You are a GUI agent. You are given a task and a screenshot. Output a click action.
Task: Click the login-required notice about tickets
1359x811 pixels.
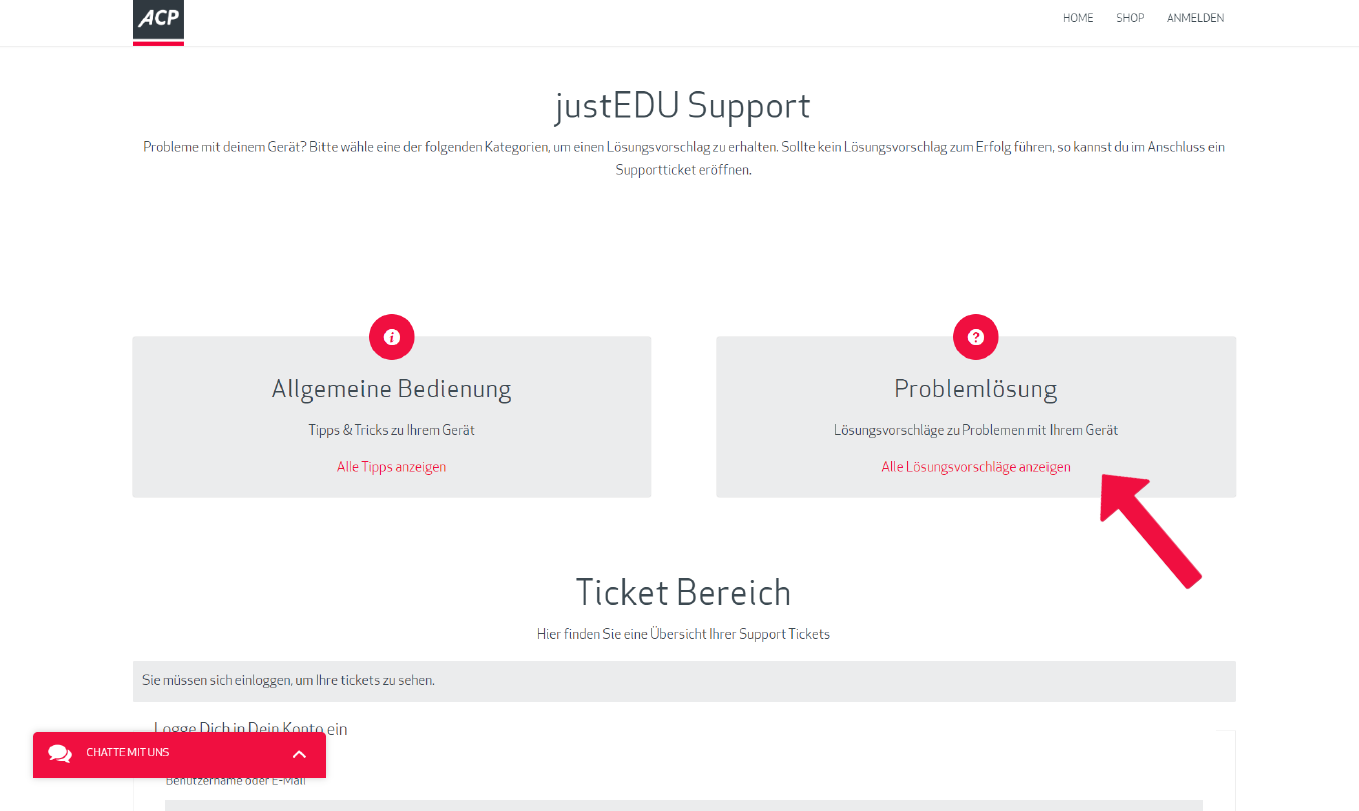pos(288,681)
